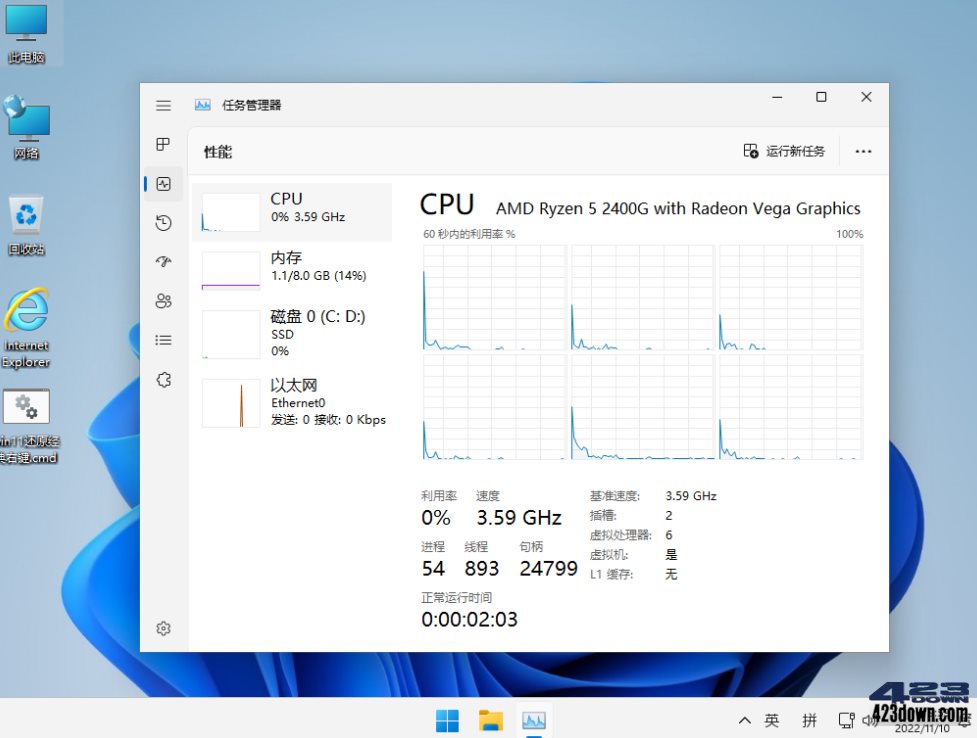Open Details list icon in sidebar
The image size is (977, 738).
click(163, 340)
